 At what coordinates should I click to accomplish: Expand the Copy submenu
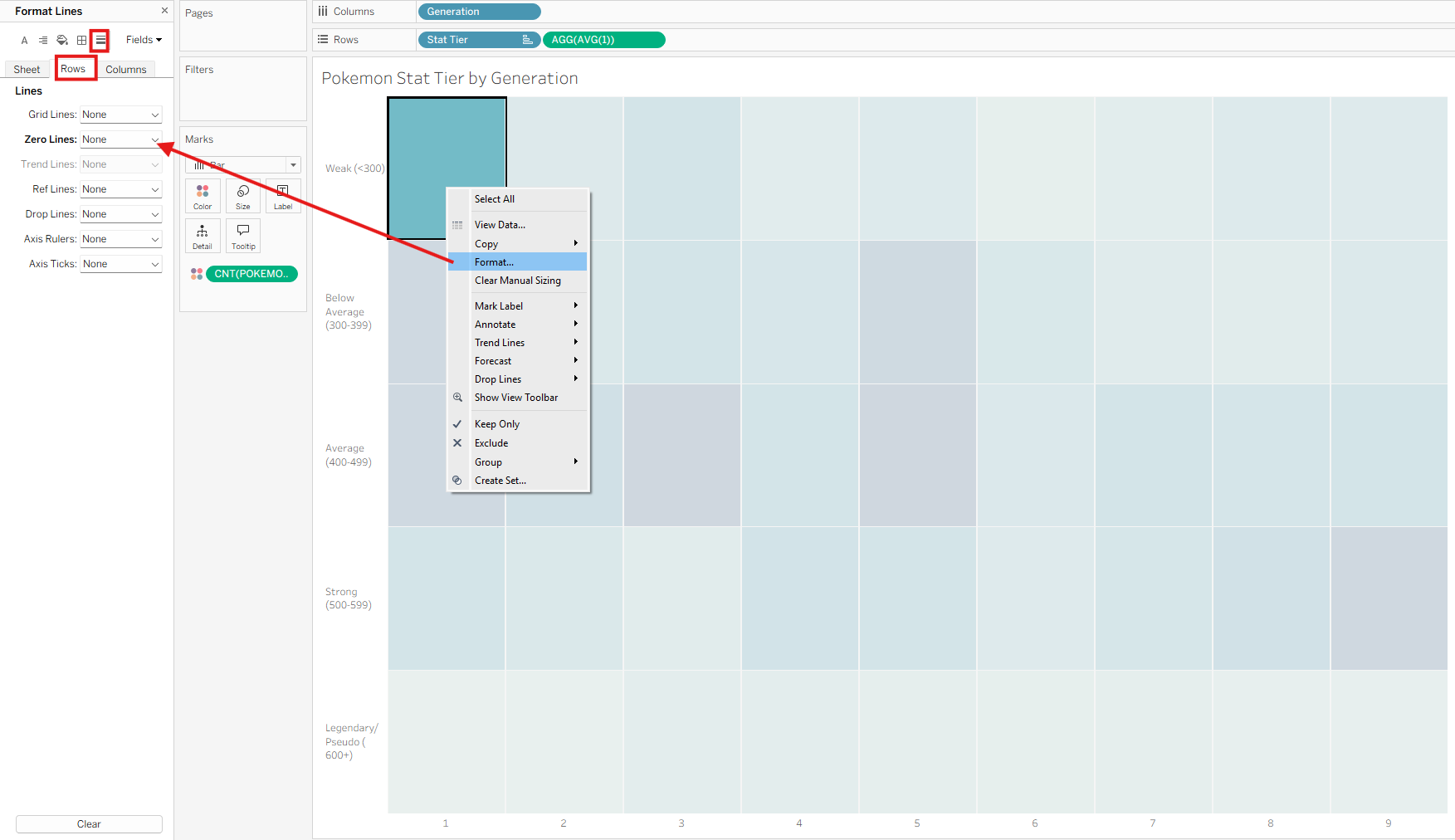click(x=518, y=244)
